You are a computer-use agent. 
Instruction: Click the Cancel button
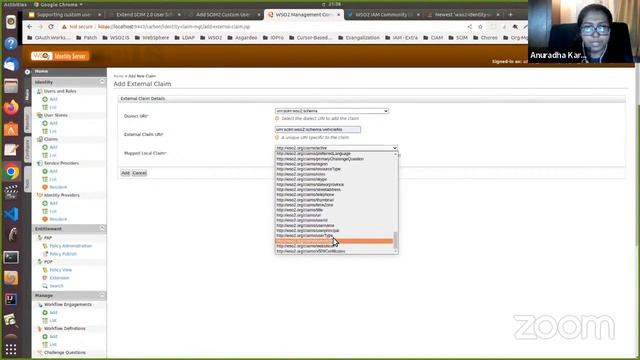point(139,173)
